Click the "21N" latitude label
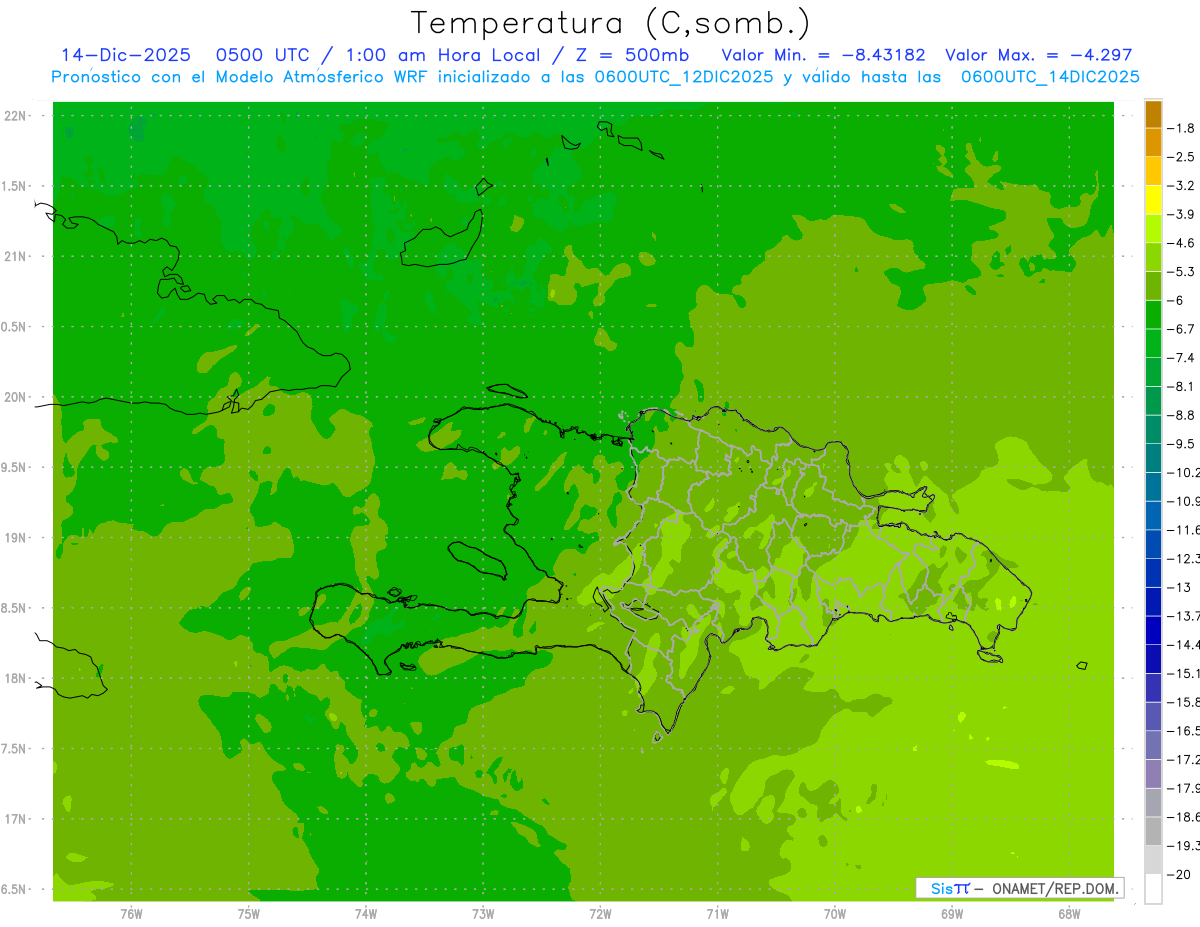This screenshot has width=1200, height=927. click(15, 257)
